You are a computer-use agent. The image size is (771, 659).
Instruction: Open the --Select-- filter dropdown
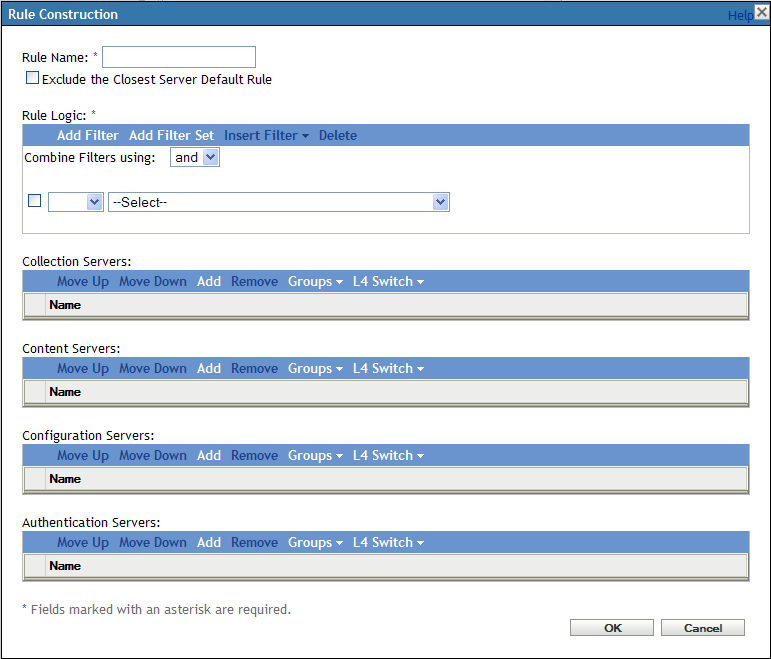click(279, 202)
